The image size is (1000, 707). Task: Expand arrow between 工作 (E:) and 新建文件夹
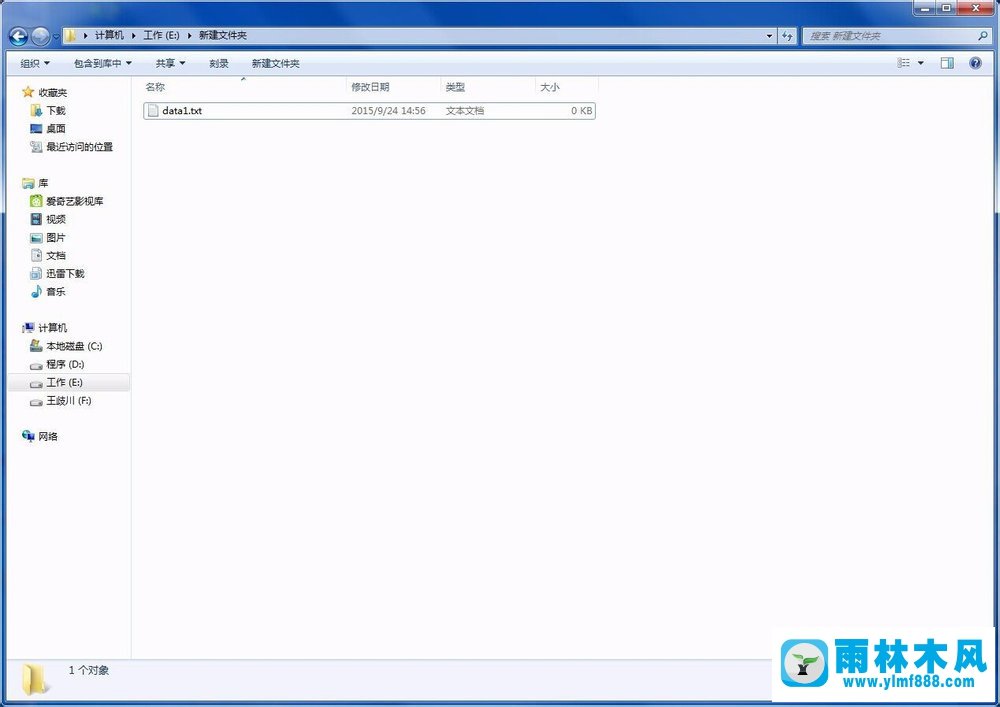pyautogui.click(x=189, y=36)
